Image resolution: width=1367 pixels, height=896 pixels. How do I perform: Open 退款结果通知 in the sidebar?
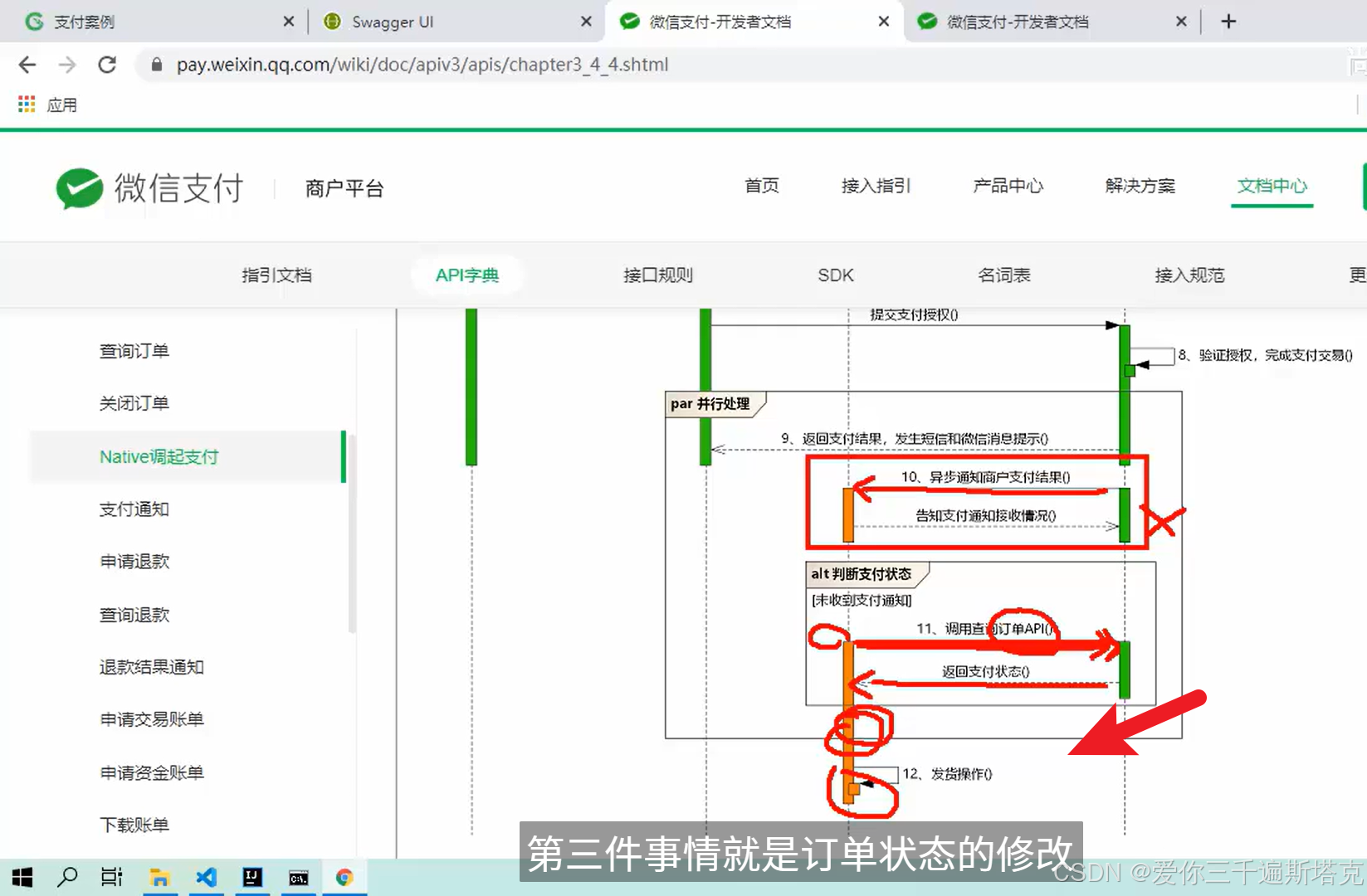point(151,667)
